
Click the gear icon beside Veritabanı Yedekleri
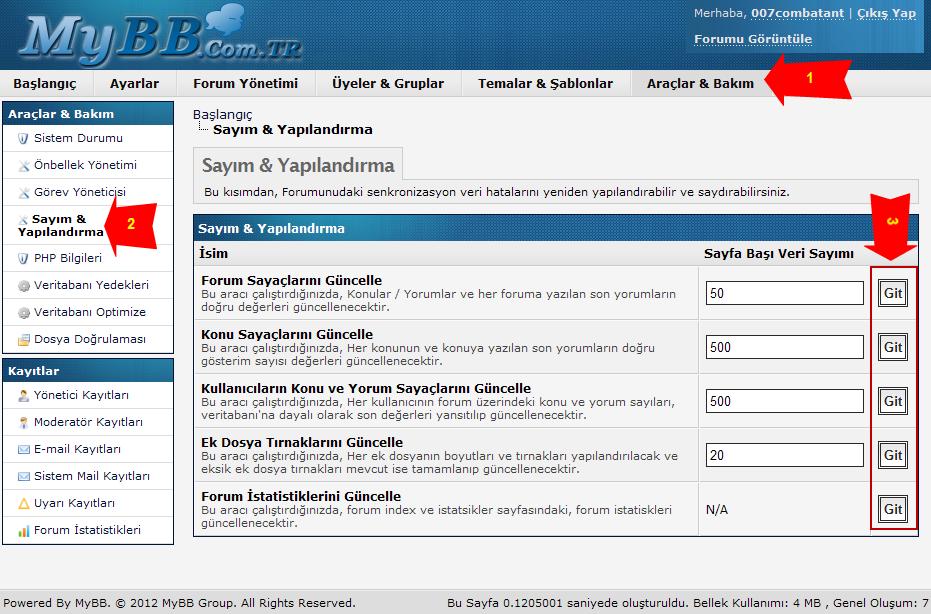[x=24, y=286]
